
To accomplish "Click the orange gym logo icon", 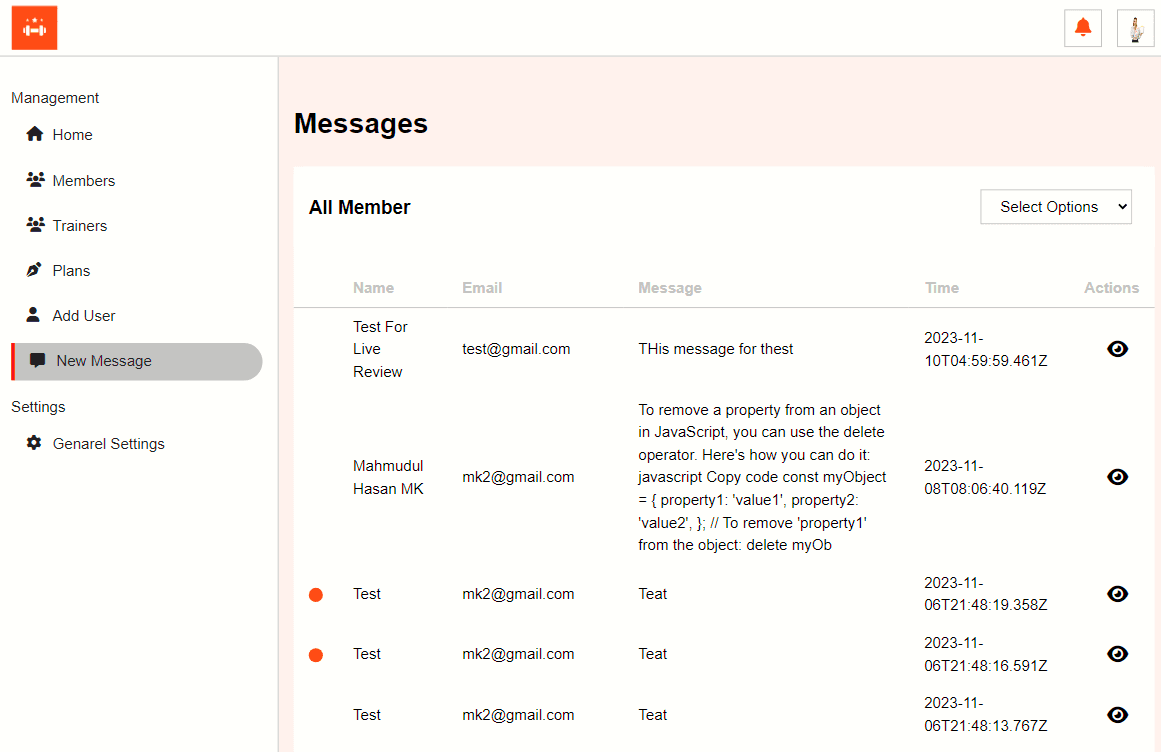I will coord(34,28).
